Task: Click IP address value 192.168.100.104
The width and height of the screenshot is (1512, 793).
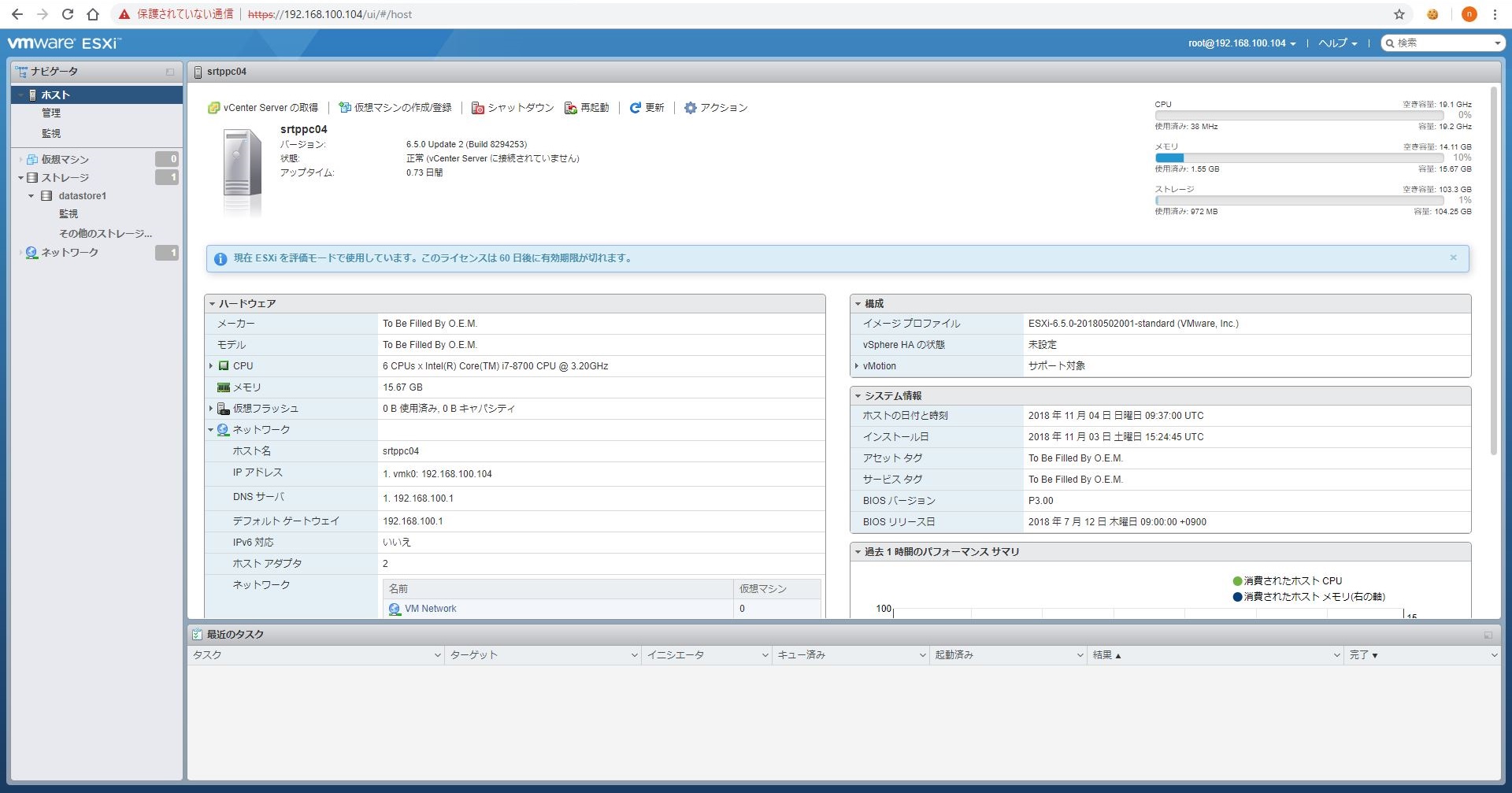Action: pos(457,474)
